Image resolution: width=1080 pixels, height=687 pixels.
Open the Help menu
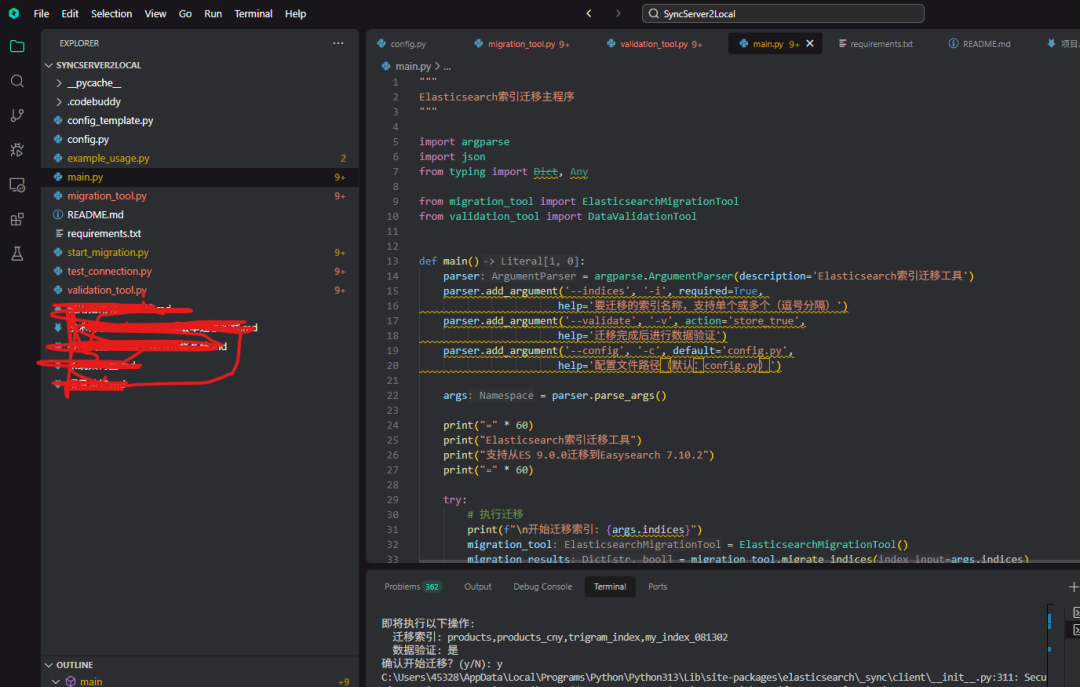pyautogui.click(x=295, y=13)
